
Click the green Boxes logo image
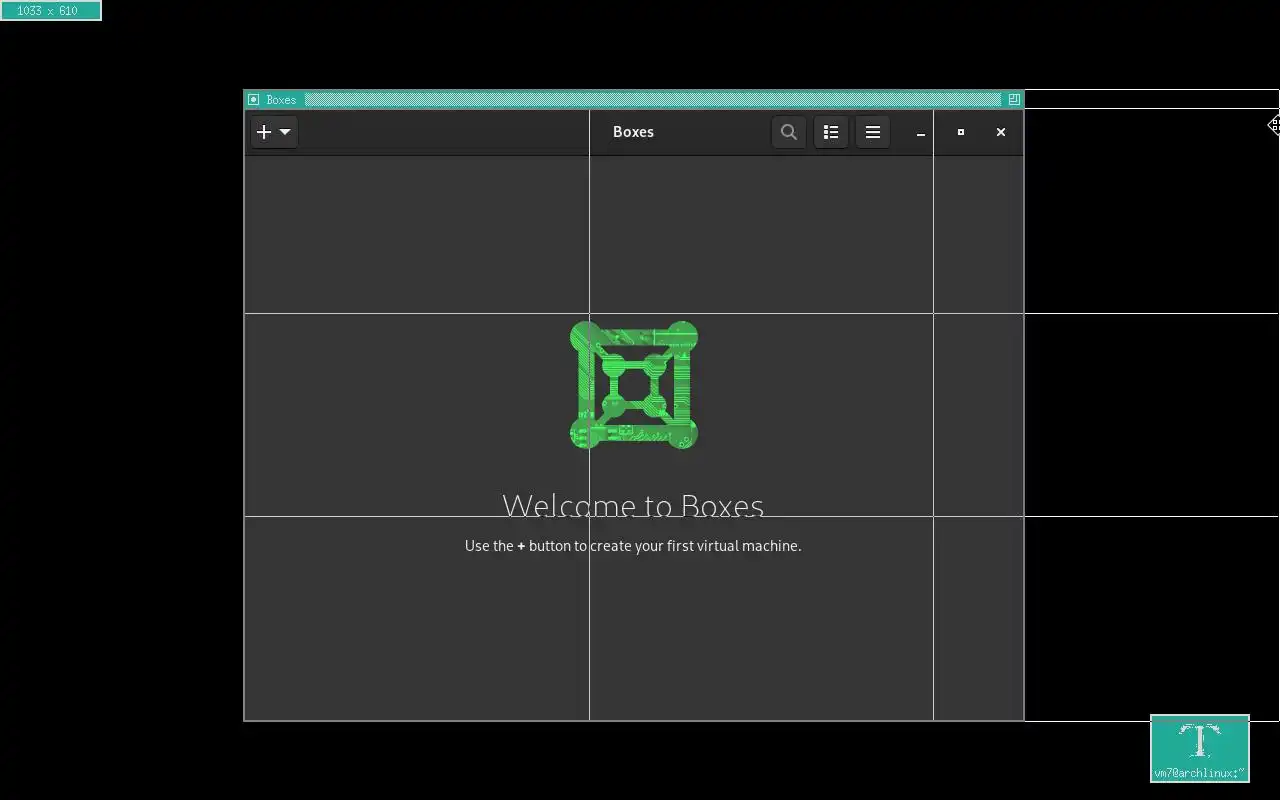point(633,385)
